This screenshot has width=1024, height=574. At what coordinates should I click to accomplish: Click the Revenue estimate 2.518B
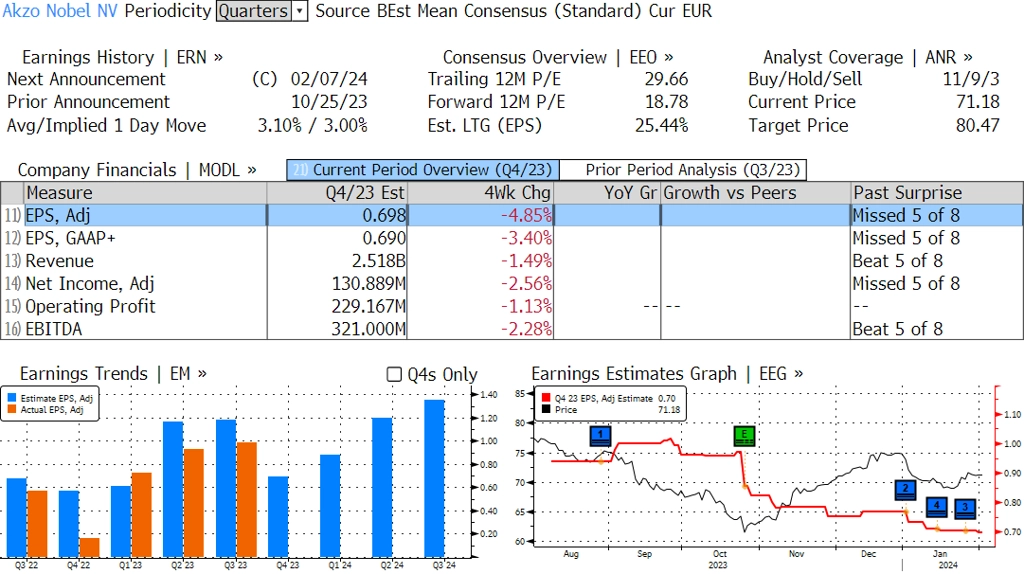coord(379,261)
